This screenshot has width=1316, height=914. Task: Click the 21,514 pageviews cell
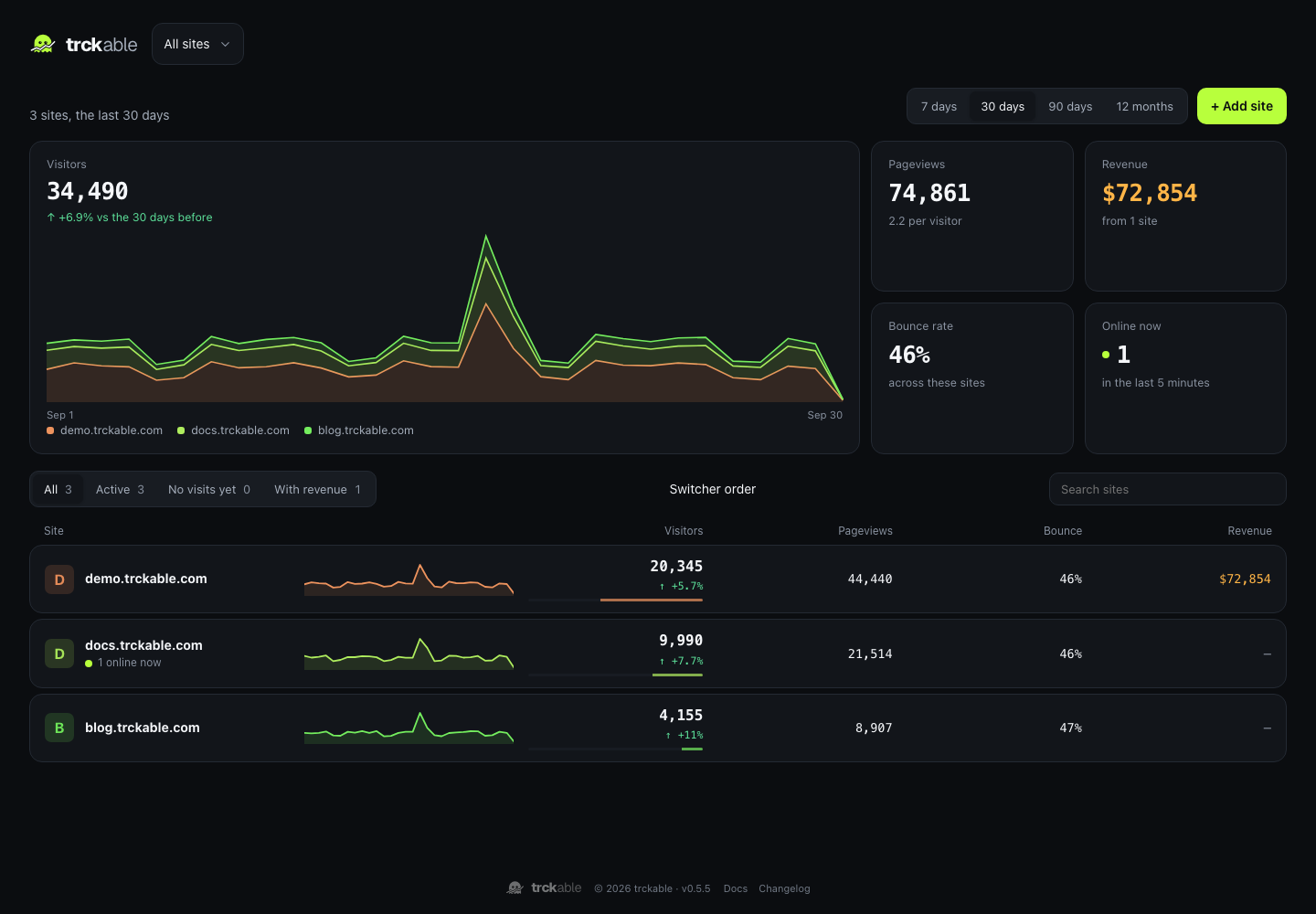[x=870, y=654]
